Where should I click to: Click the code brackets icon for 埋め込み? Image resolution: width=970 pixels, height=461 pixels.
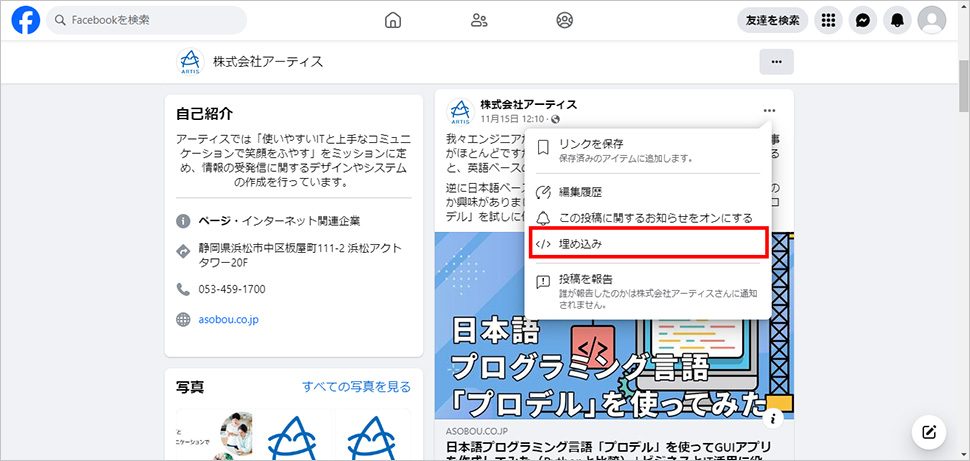coord(543,244)
